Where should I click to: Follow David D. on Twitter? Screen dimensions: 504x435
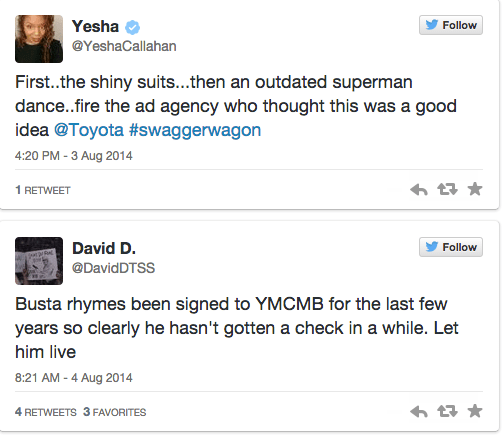click(x=451, y=247)
